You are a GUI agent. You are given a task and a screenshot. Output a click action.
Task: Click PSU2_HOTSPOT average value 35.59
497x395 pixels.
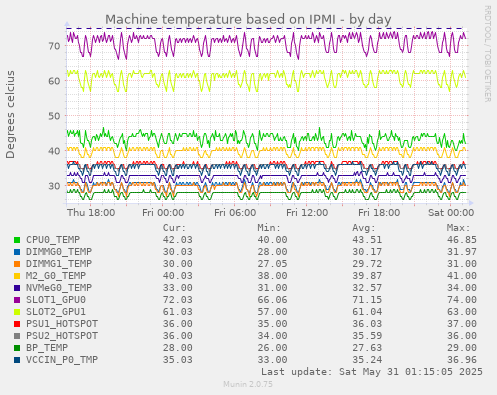367,336
